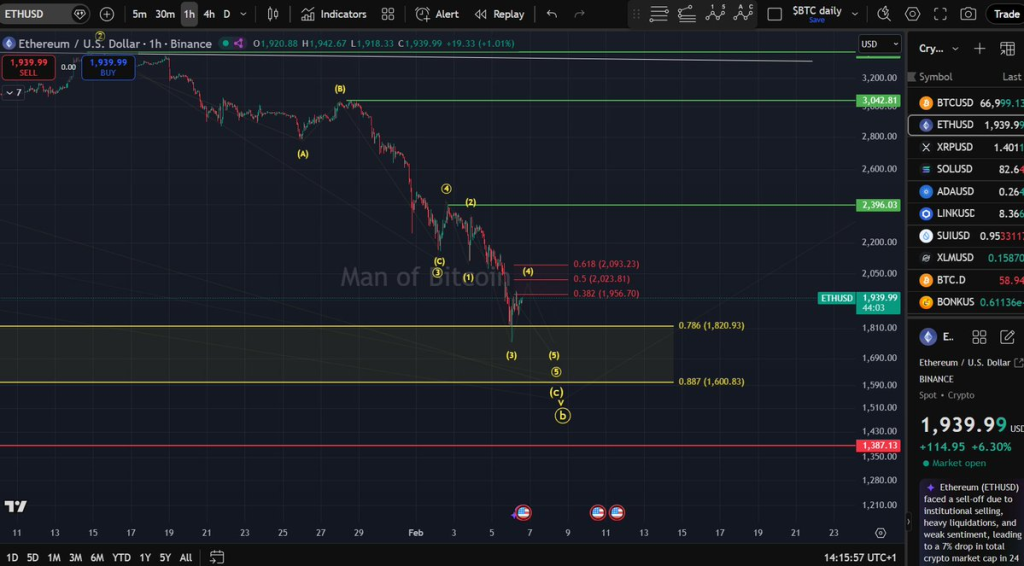
Task: Open the quick search lightning icon
Action: pyautogui.click(x=884, y=14)
